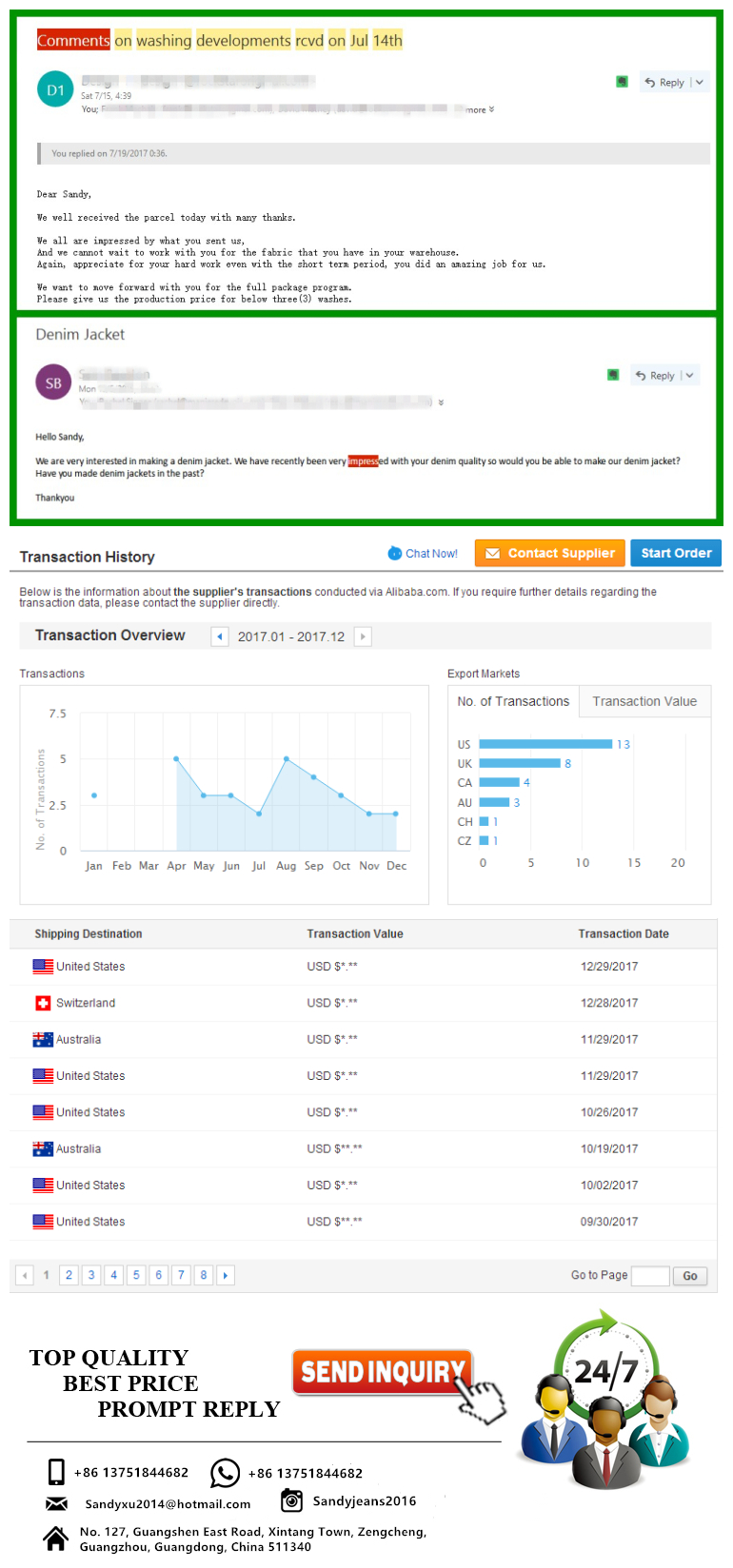Click the Chat Now bubble icon
This screenshot has width=733, height=1568.
(x=395, y=554)
